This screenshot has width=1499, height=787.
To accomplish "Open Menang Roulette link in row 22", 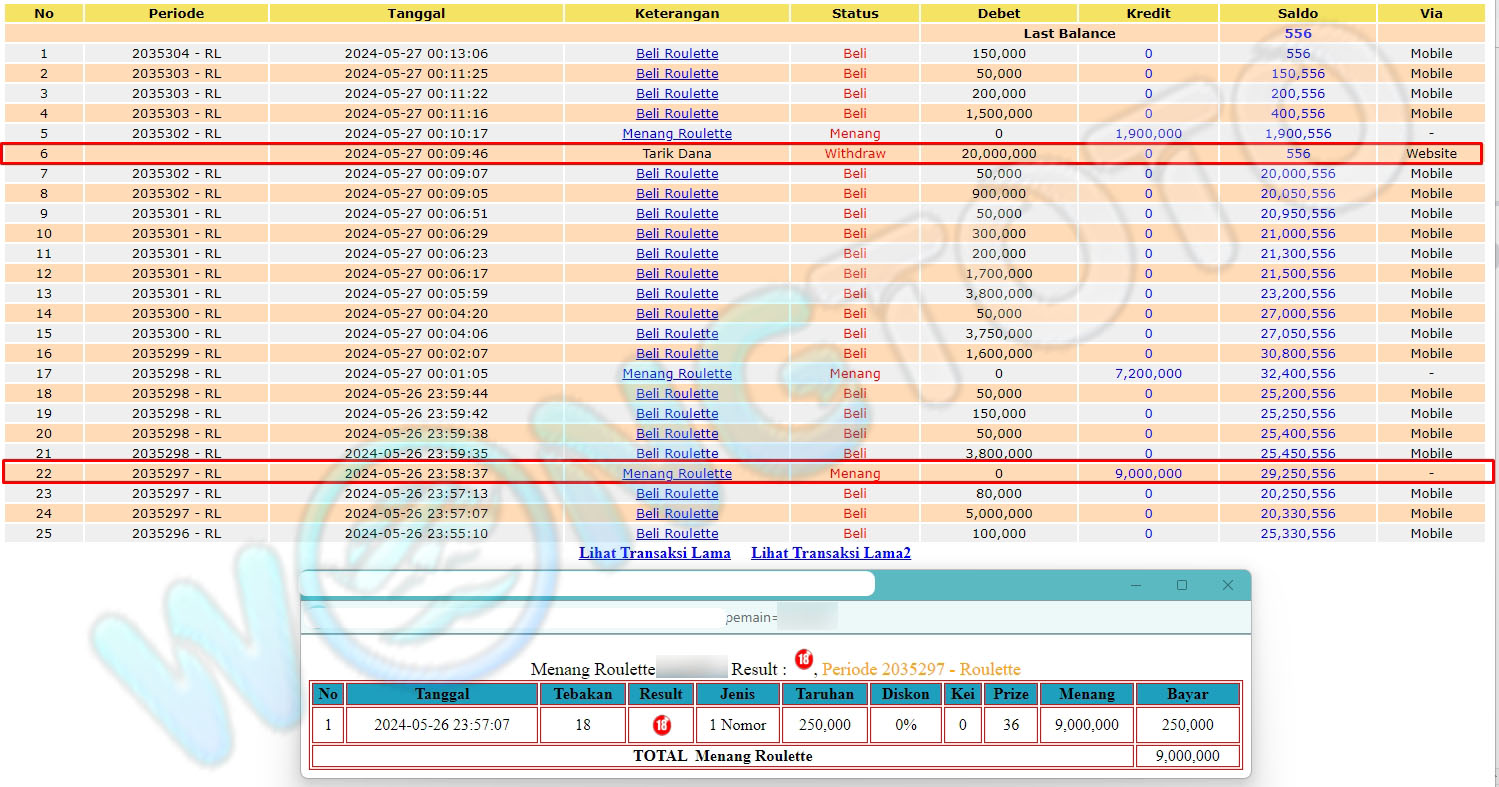I will (x=677, y=474).
